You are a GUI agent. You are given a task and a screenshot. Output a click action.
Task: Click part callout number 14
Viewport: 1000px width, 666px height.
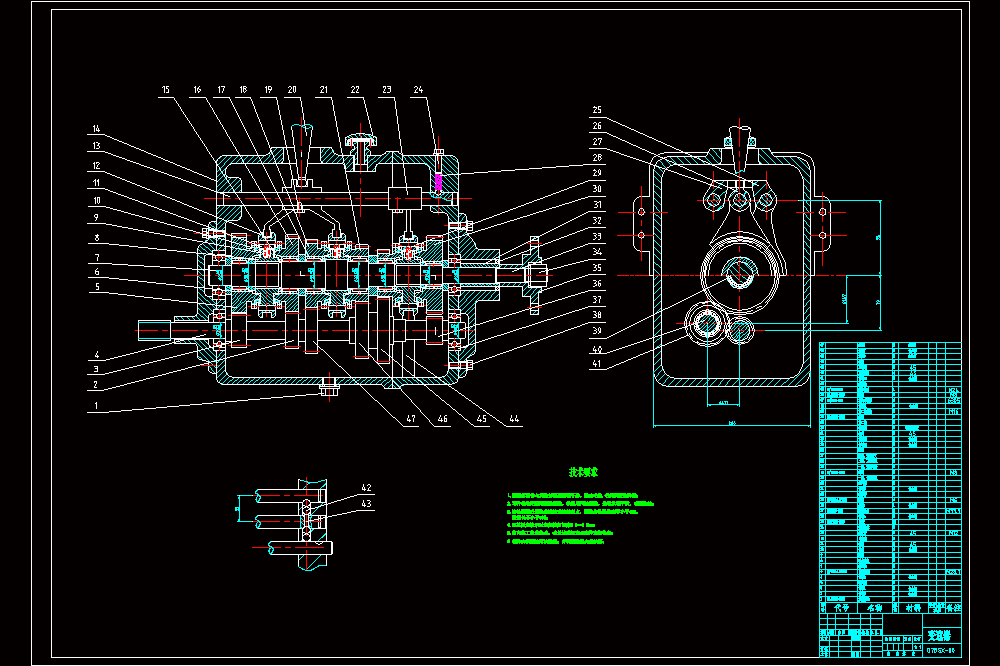pos(96,129)
